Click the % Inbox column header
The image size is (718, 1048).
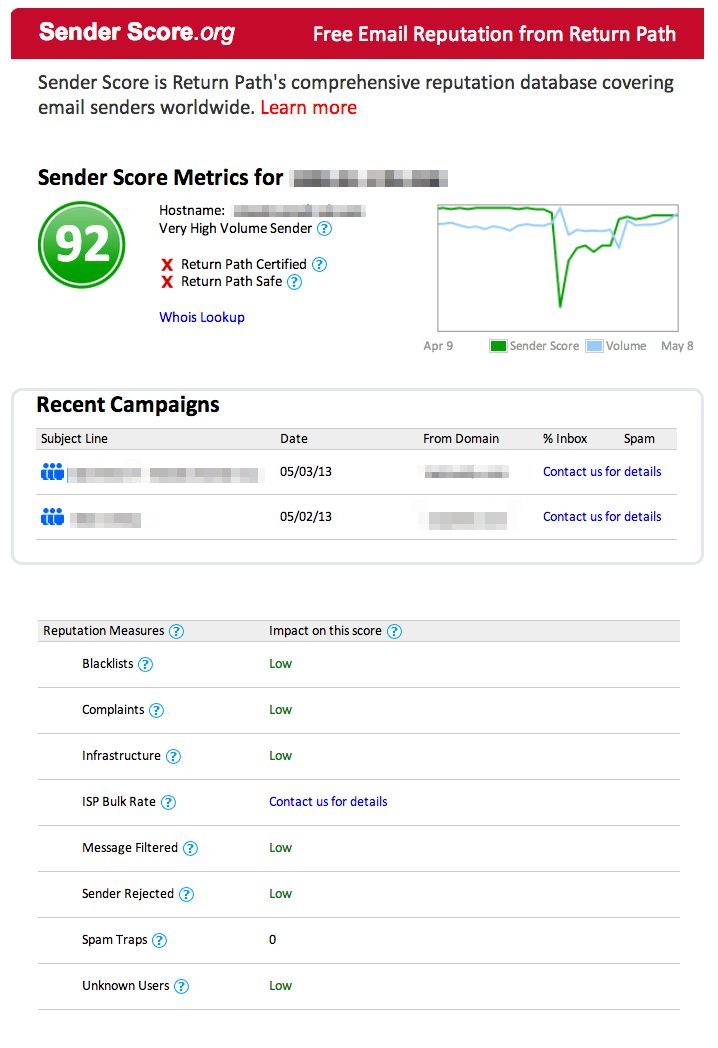[565, 439]
